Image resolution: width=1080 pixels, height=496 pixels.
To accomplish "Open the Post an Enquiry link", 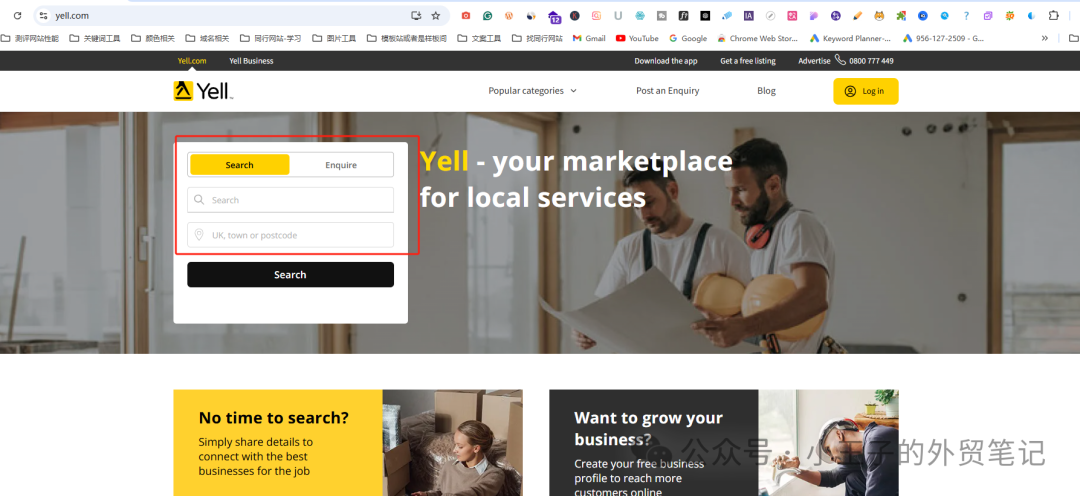I will click(667, 91).
